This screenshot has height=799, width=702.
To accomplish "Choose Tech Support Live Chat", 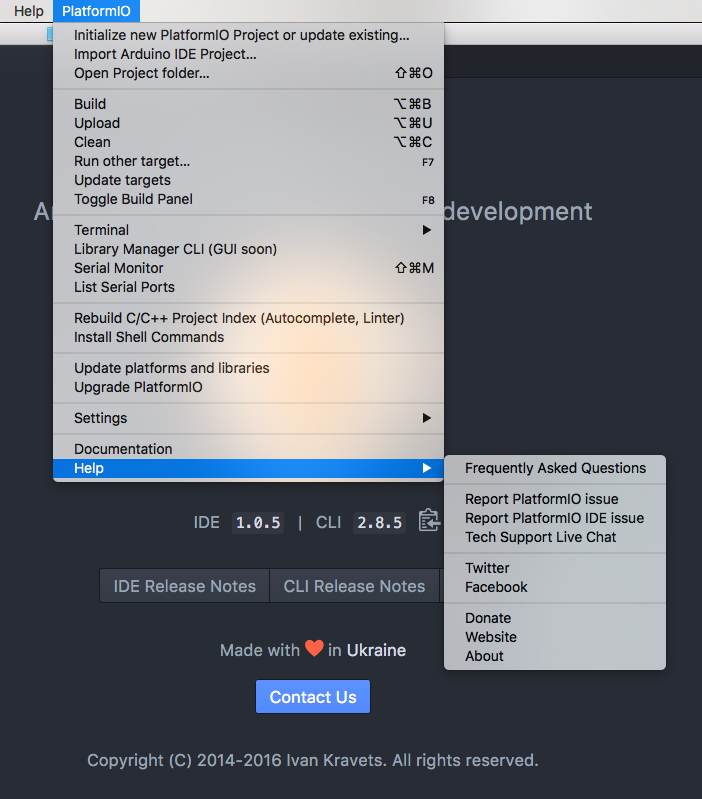I will tap(555, 538).
